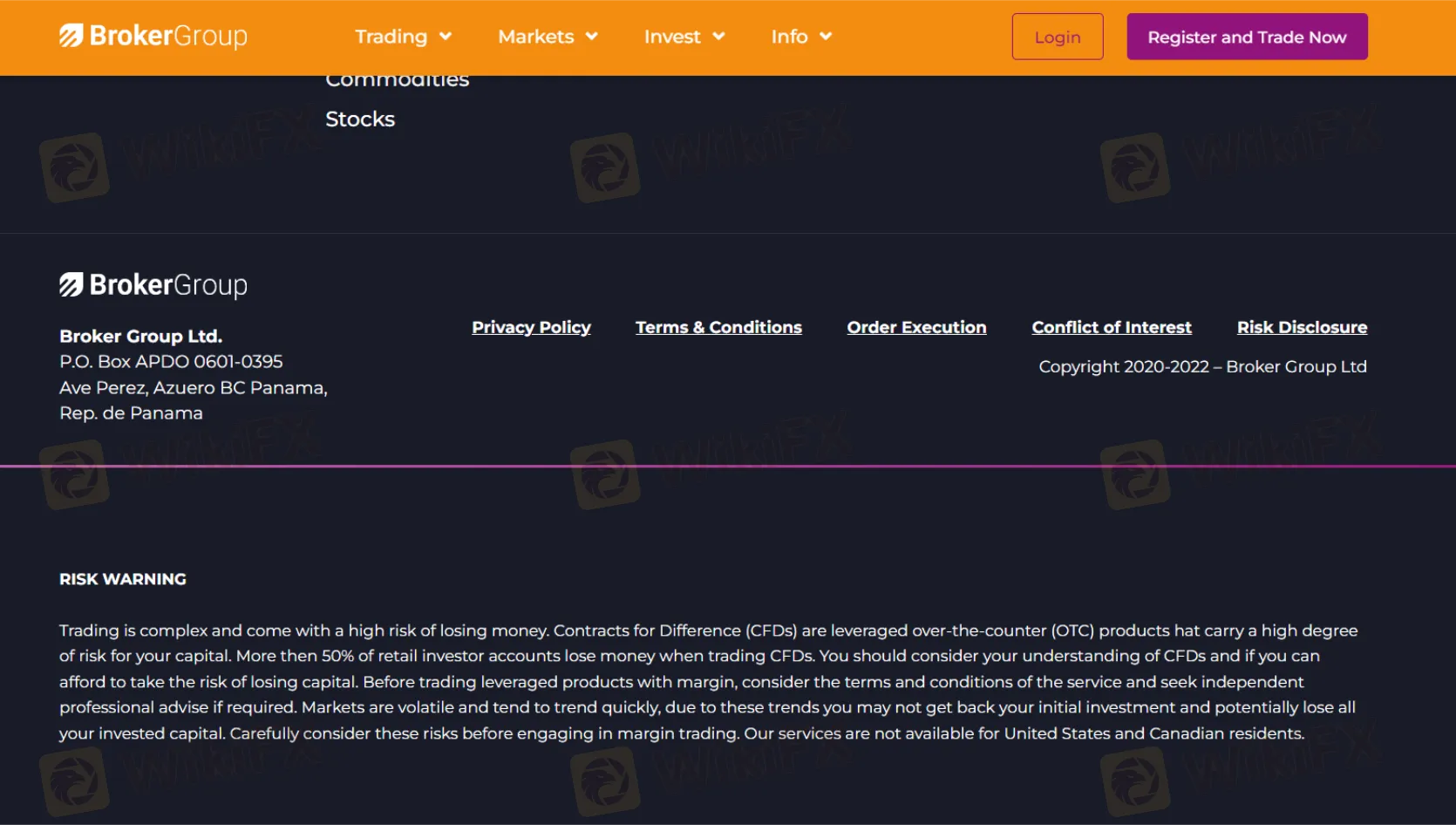Open Conflict of Interest link

(1112, 327)
